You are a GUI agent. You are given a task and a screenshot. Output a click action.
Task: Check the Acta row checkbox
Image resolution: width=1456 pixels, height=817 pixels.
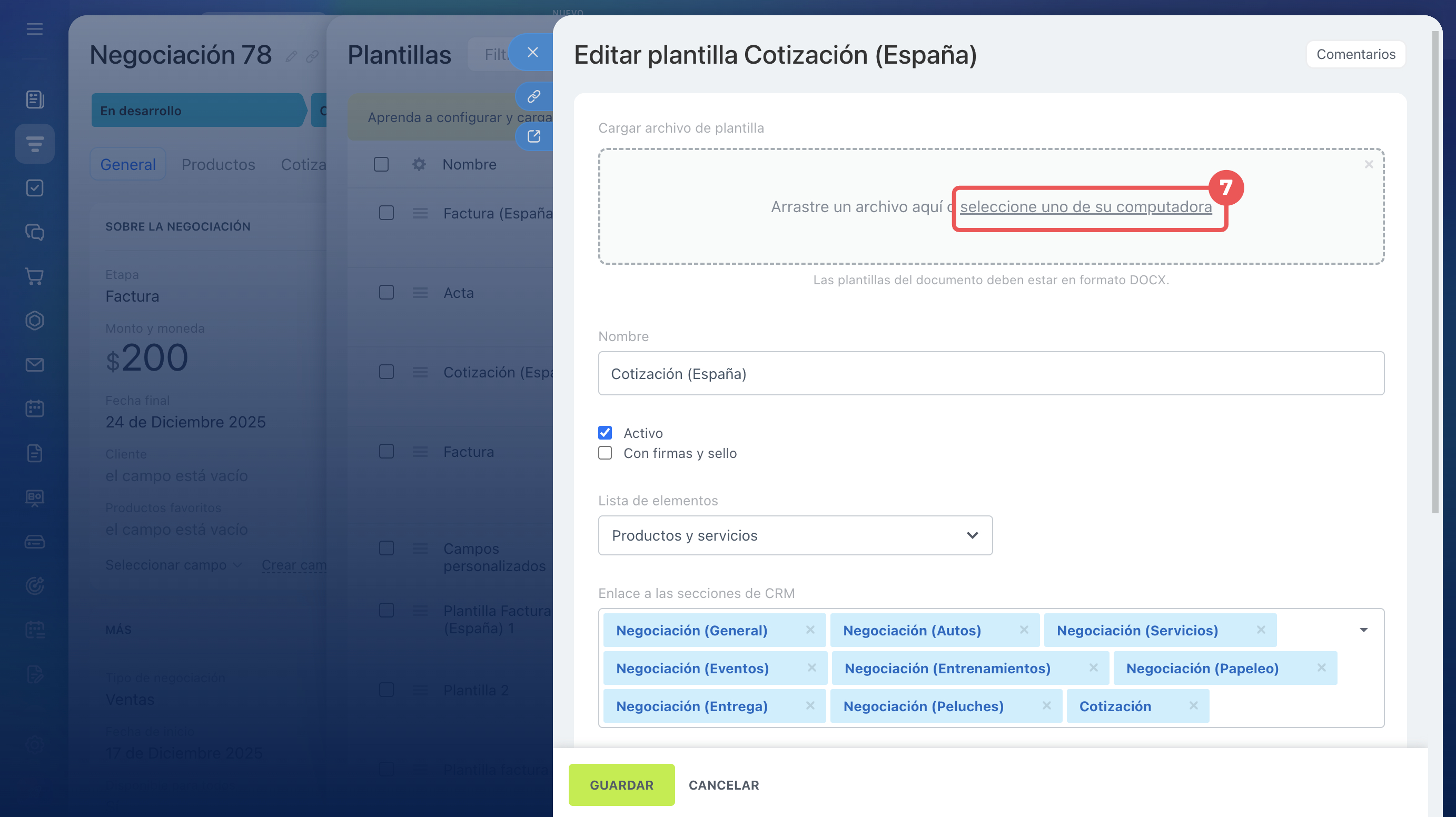pos(386,293)
